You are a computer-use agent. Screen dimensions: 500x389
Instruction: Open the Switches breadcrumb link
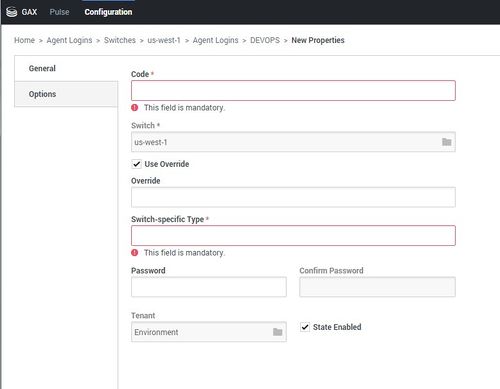(x=120, y=40)
